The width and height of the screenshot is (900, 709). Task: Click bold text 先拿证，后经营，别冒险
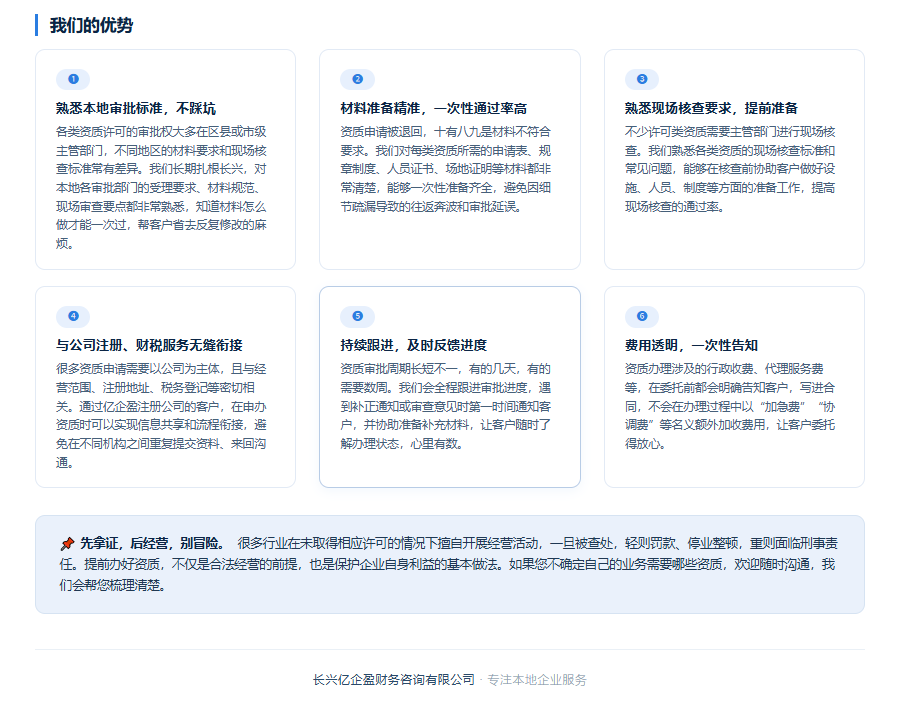pyautogui.click(x=152, y=543)
